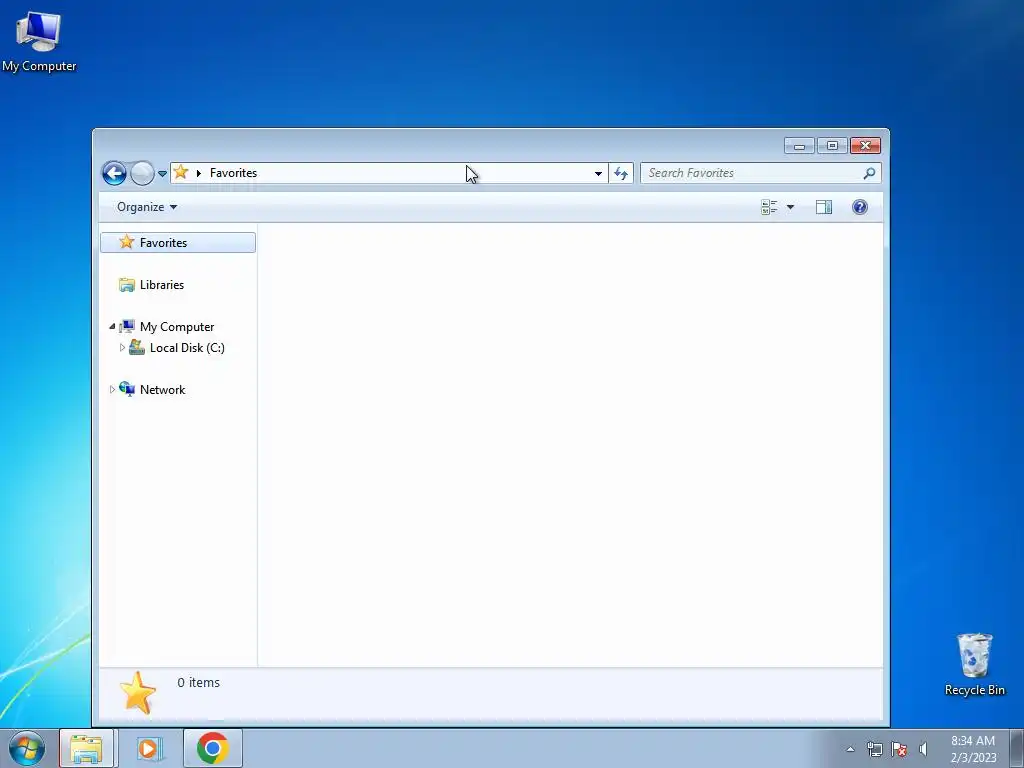Click the 0 items status text
Screen dimensions: 1024x768
(x=199, y=682)
